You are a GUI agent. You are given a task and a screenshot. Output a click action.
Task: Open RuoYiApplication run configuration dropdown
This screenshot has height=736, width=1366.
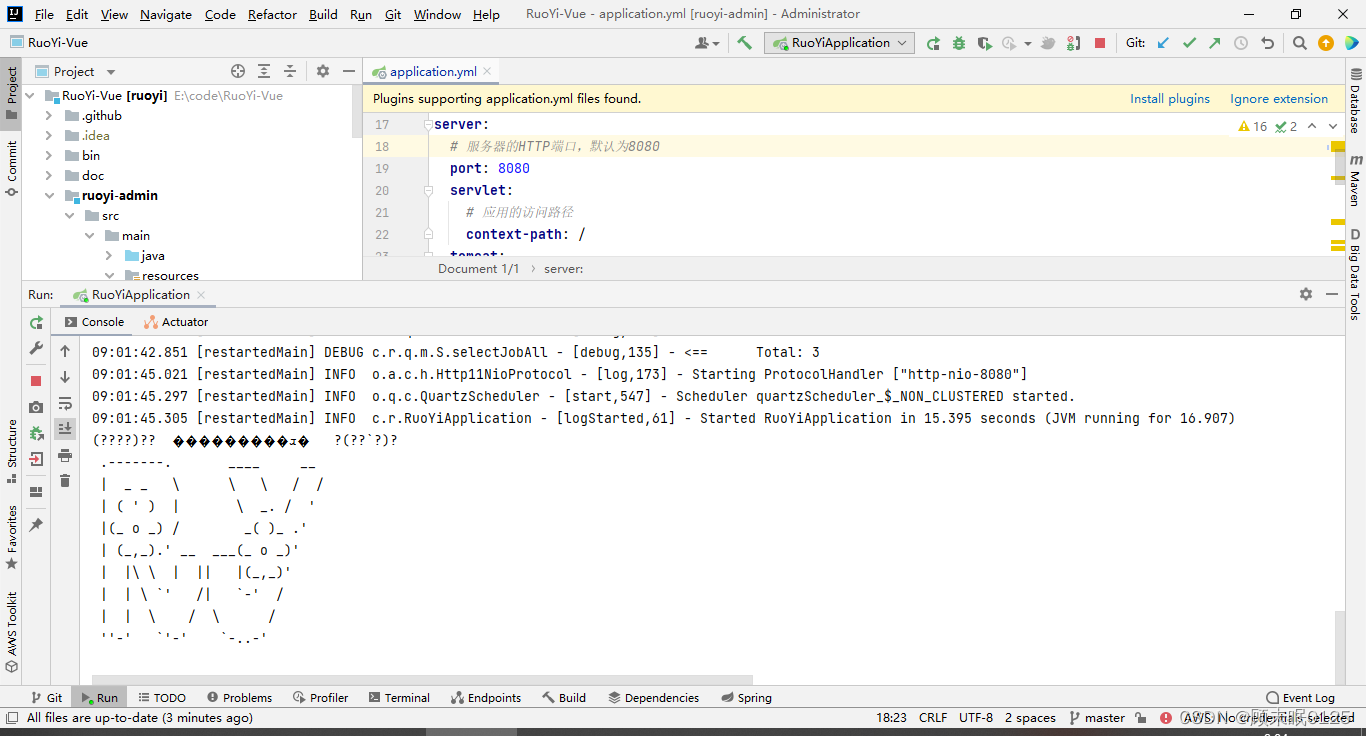[840, 43]
